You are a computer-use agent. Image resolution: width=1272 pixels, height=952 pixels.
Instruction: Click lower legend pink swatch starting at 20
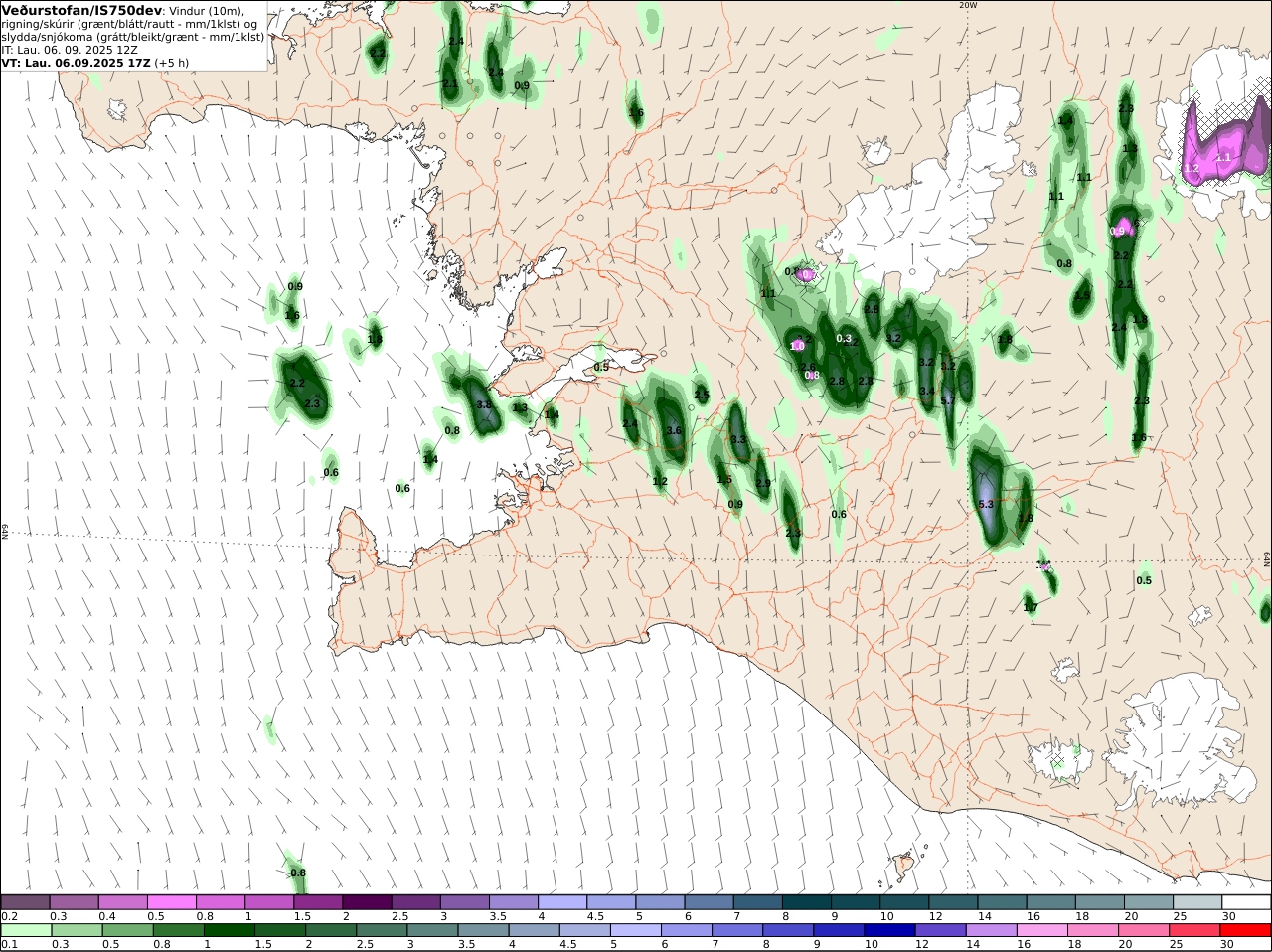click(x=1144, y=931)
